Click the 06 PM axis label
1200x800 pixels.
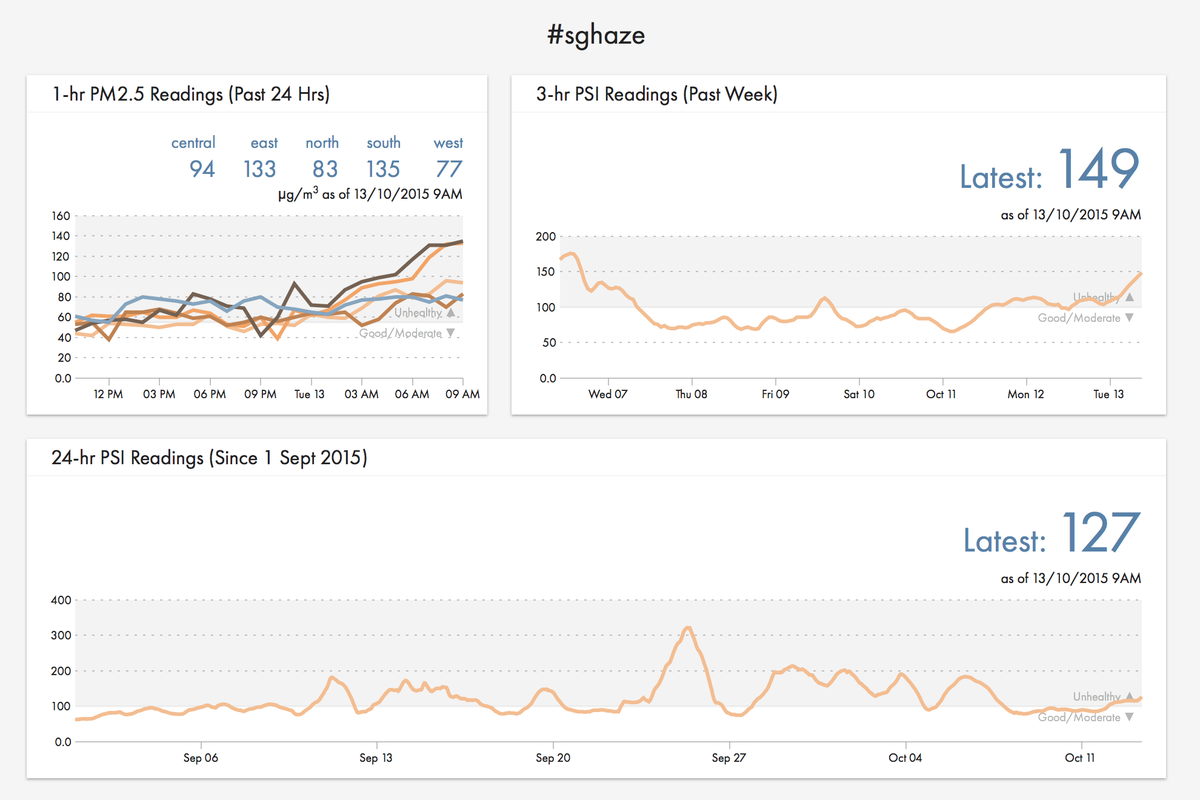(210, 395)
